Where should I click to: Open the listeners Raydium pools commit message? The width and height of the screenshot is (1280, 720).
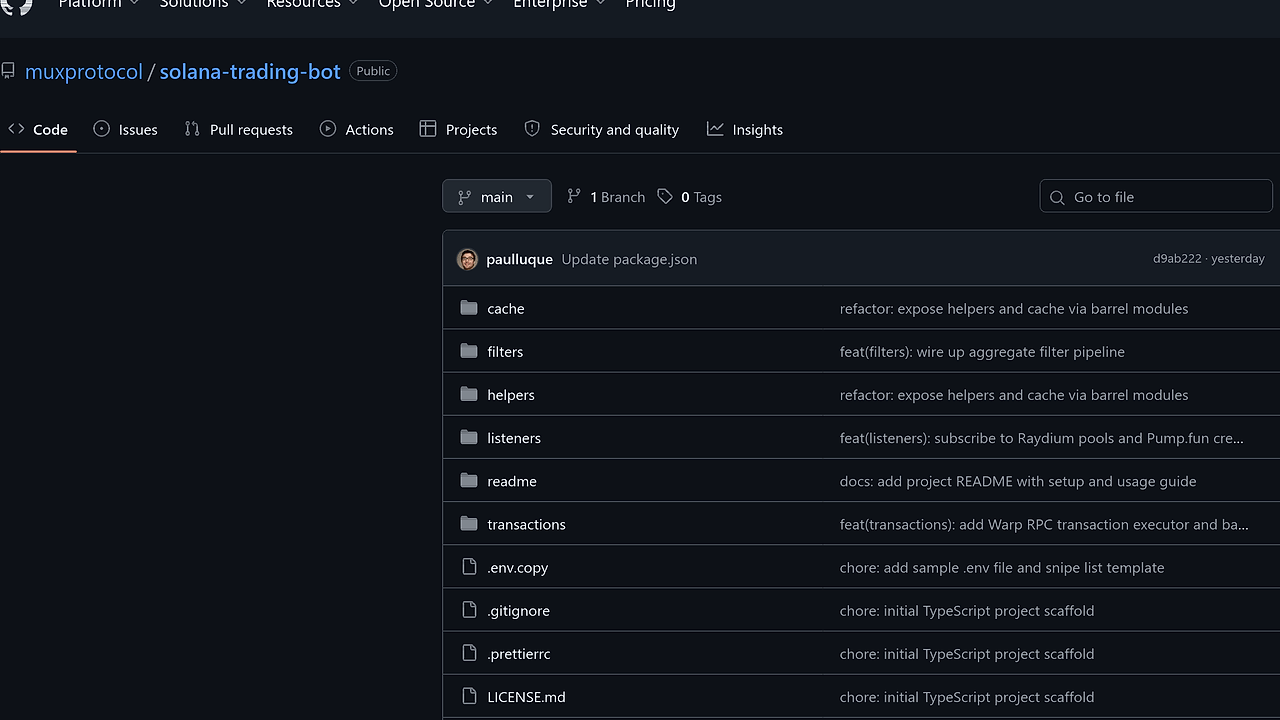point(1042,438)
